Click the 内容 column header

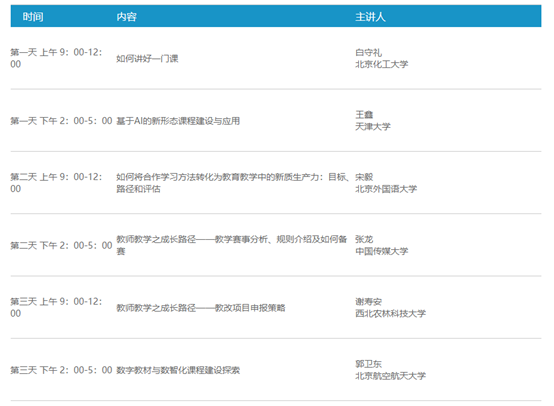tap(126, 16)
